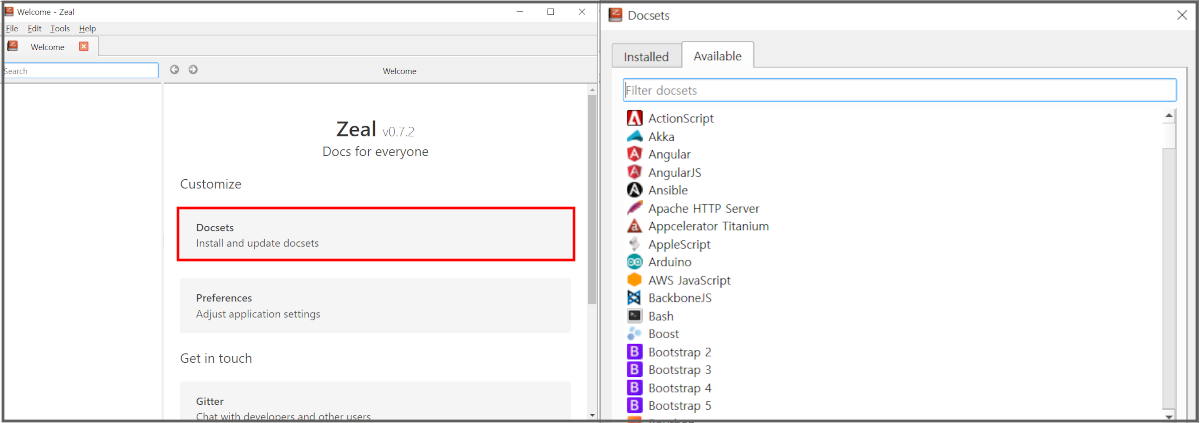The width and height of the screenshot is (1200, 423).
Task: Click the Akka docset icon
Action: click(x=634, y=136)
